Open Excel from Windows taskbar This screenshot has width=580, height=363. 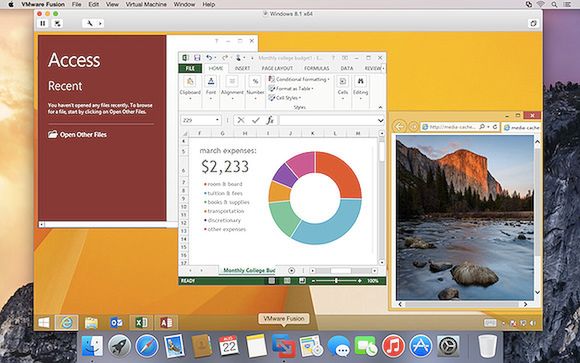click(x=141, y=323)
